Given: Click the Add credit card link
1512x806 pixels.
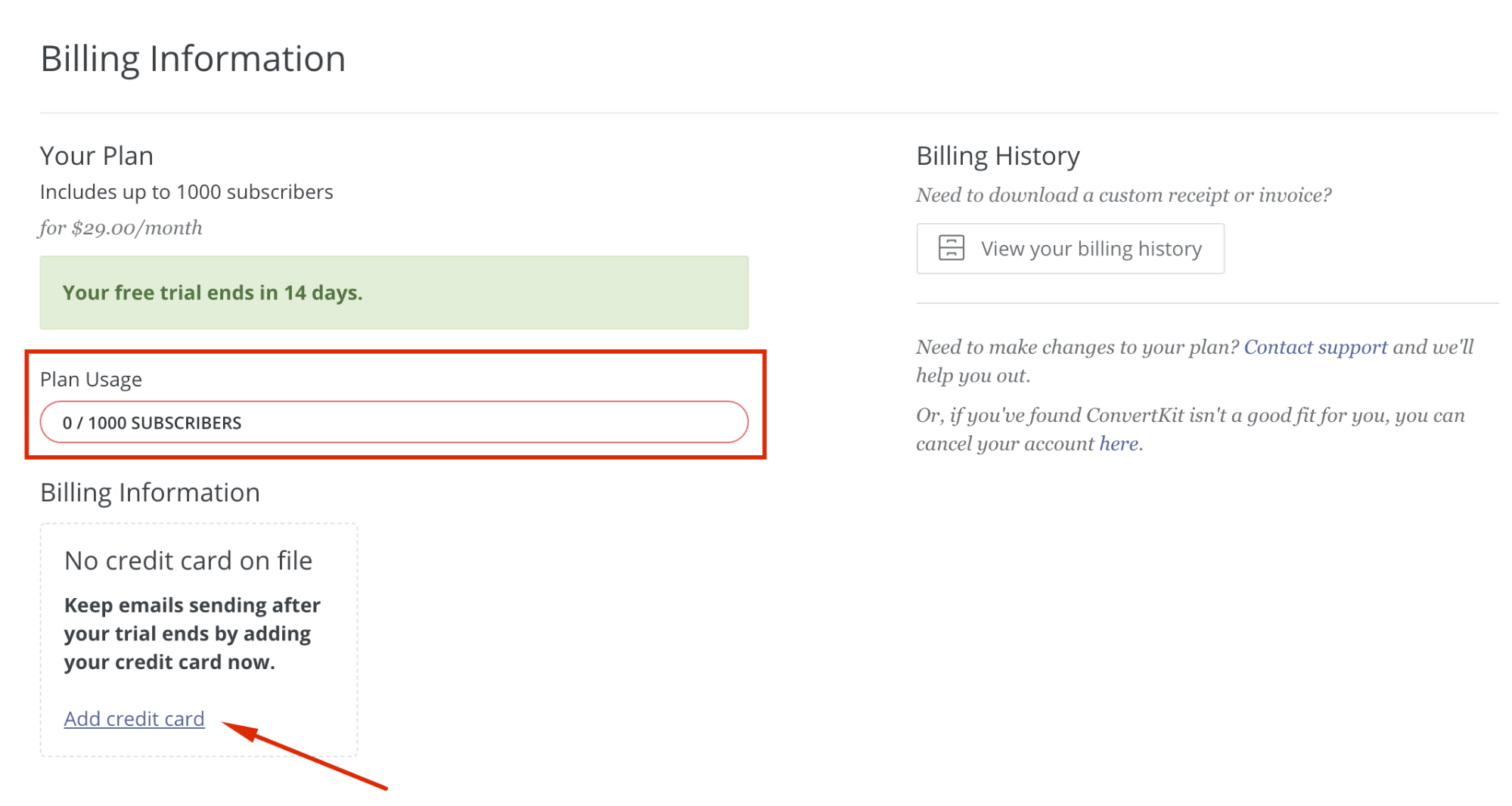Looking at the screenshot, I should (x=134, y=718).
